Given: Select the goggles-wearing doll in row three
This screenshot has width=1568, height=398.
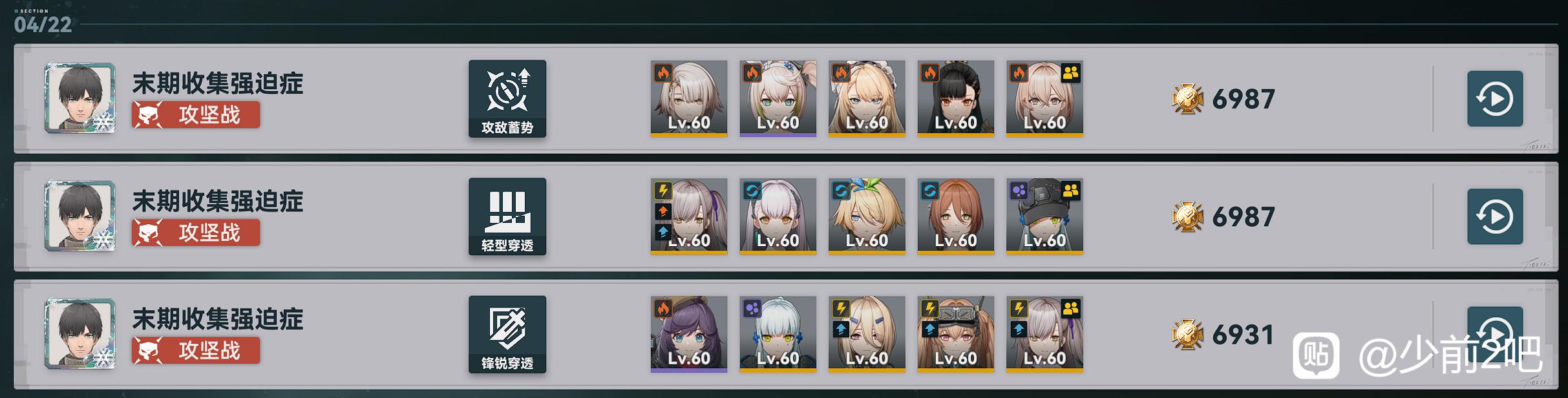Looking at the screenshot, I should click(956, 335).
